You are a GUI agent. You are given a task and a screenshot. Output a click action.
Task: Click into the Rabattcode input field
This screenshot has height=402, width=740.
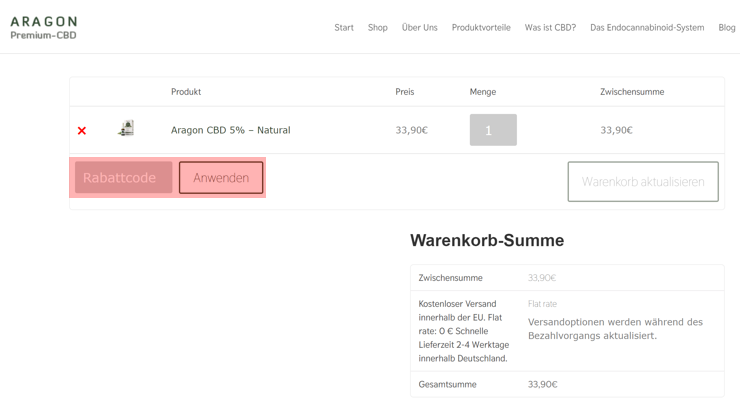124,177
